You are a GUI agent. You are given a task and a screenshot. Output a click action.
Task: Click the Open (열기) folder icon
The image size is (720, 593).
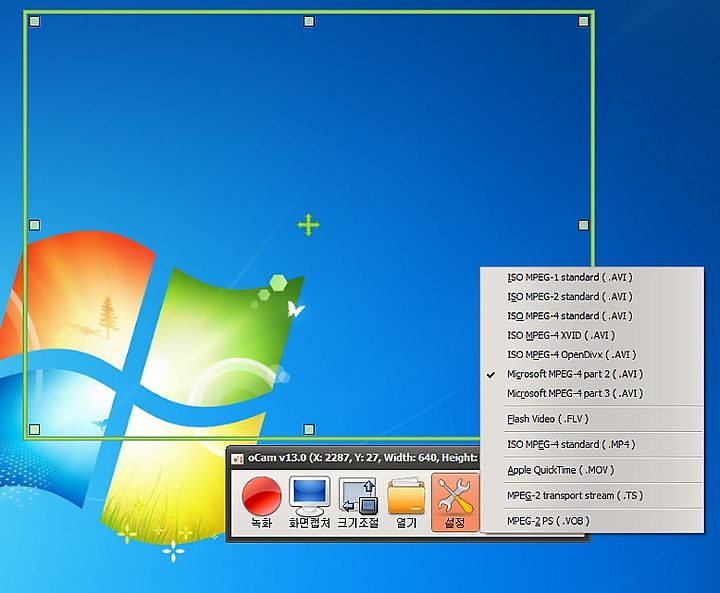[406, 503]
